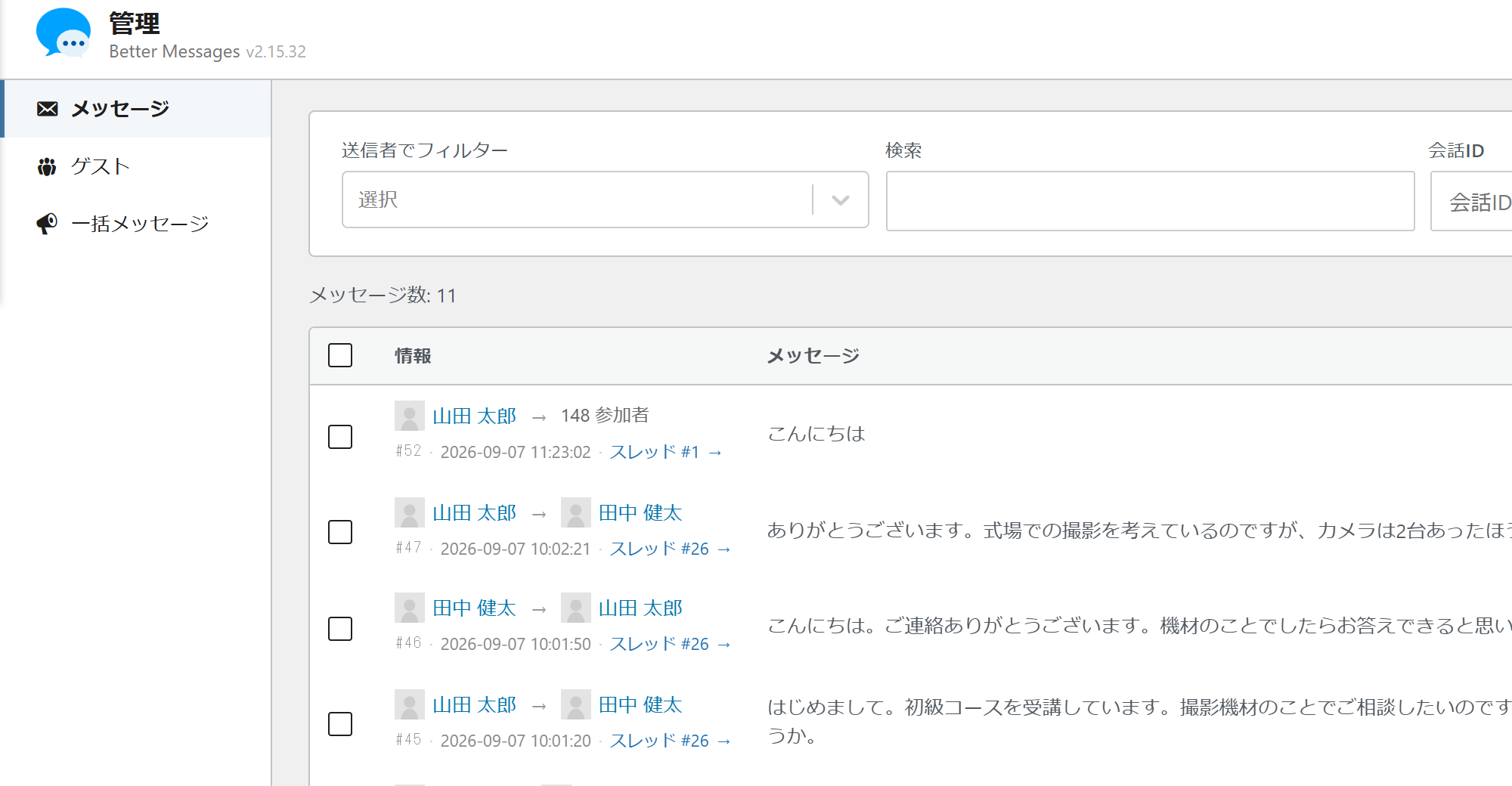The width and height of the screenshot is (1512, 786).
Task: Click sender 田中 健太 avatar in row #46
Action: [410, 608]
